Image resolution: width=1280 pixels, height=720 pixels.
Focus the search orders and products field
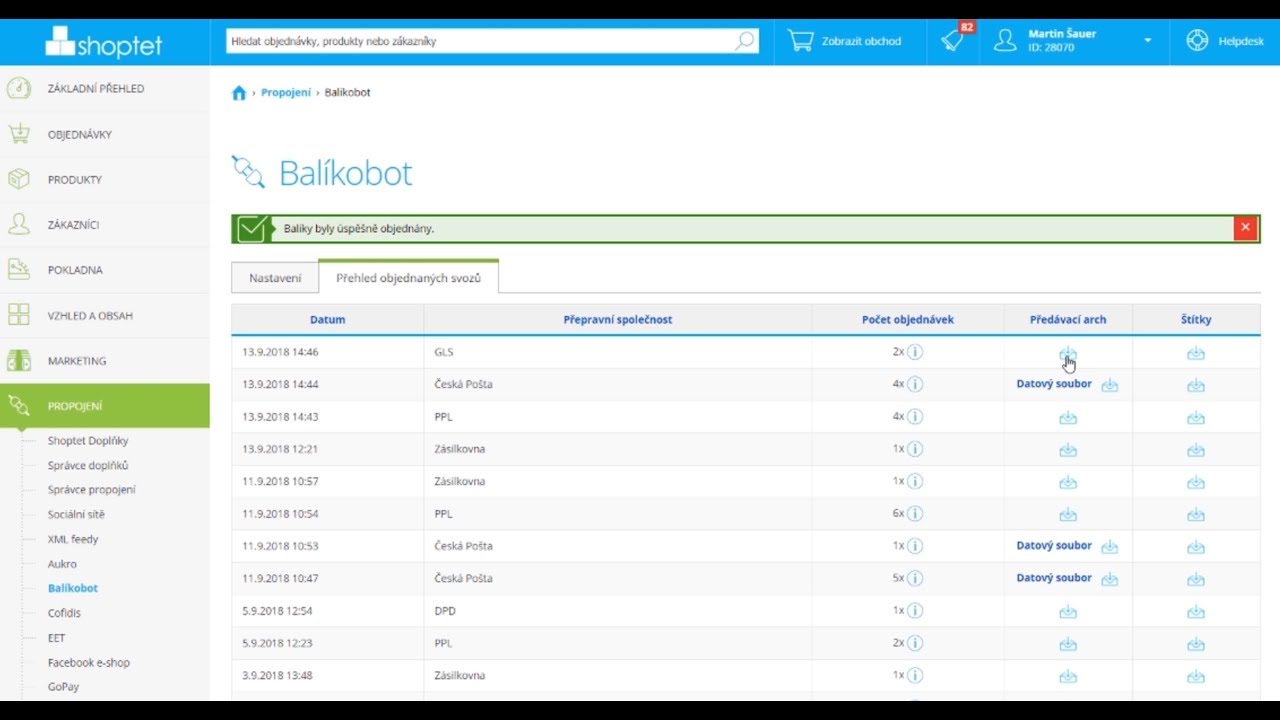tap(480, 41)
